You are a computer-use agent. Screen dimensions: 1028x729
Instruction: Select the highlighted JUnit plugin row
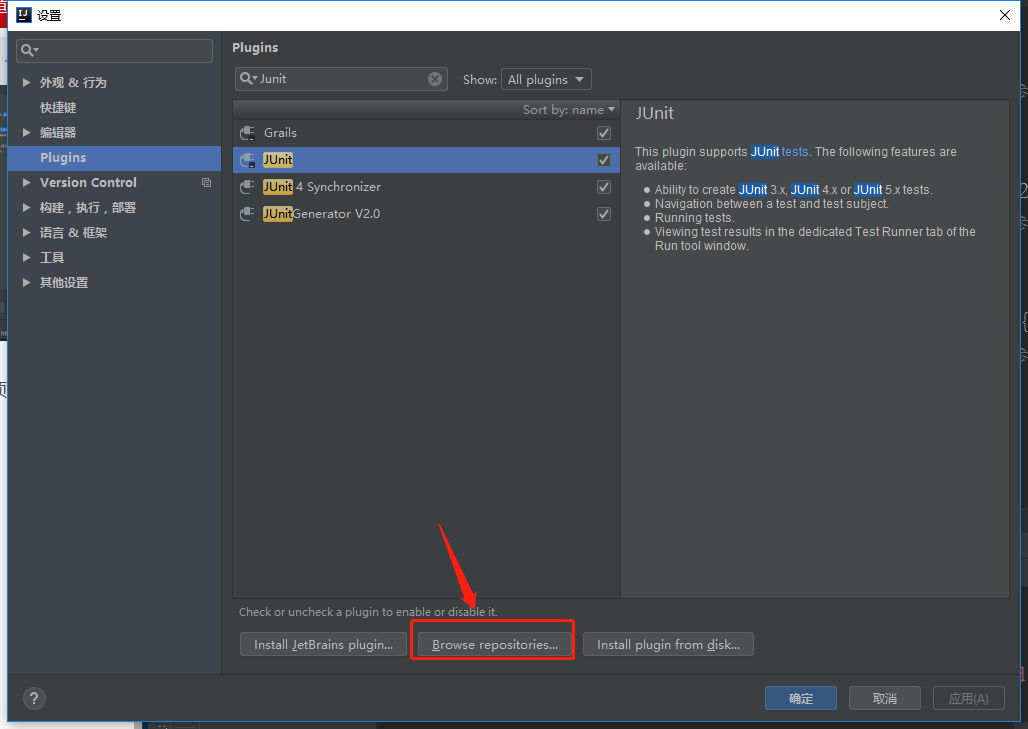[x=426, y=160]
